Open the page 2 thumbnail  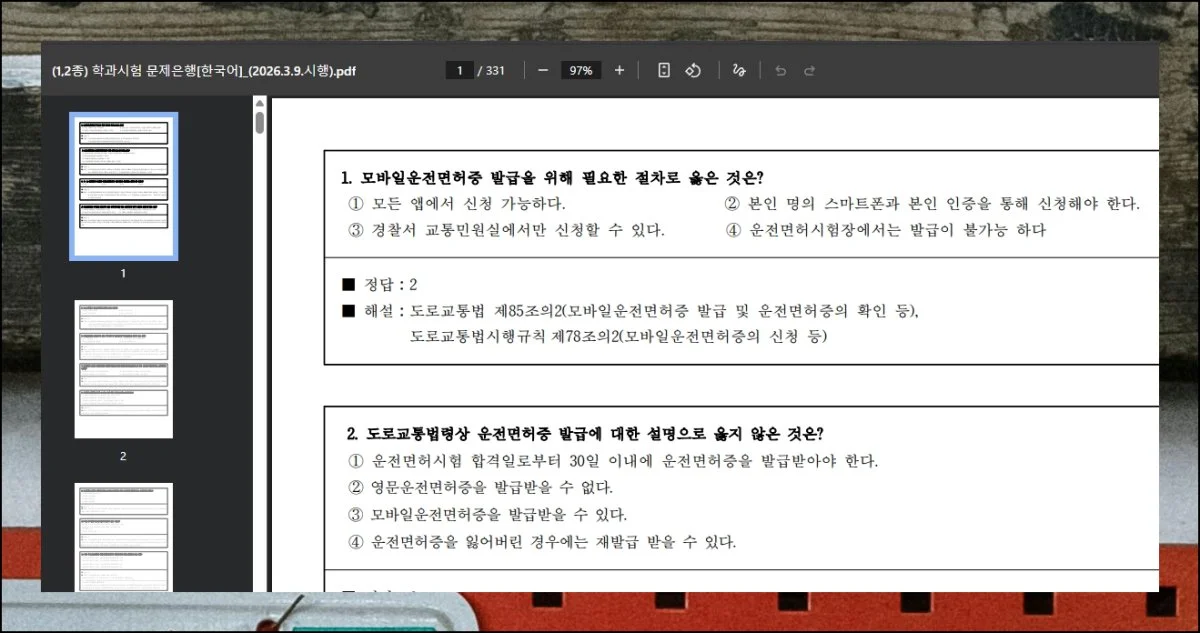click(x=123, y=369)
